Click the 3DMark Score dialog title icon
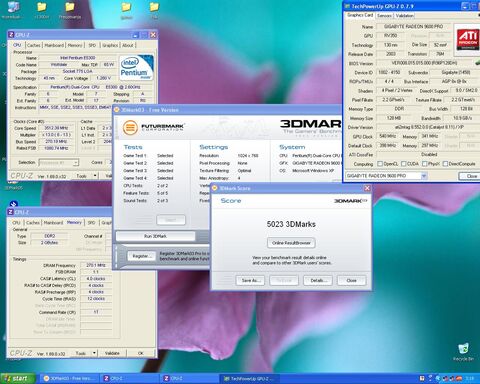The width and height of the screenshot is (480, 384). click(215, 188)
